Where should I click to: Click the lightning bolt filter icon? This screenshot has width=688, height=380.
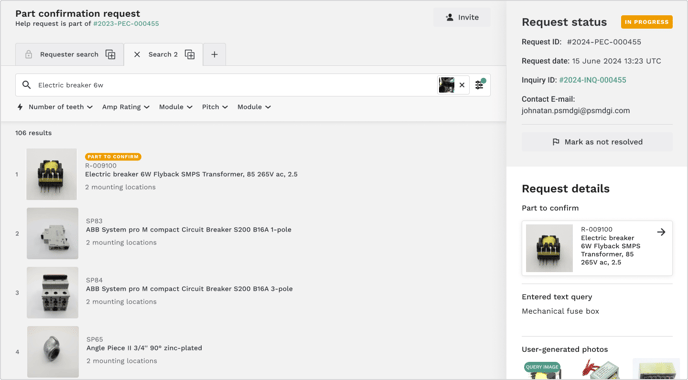click(20, 107)
